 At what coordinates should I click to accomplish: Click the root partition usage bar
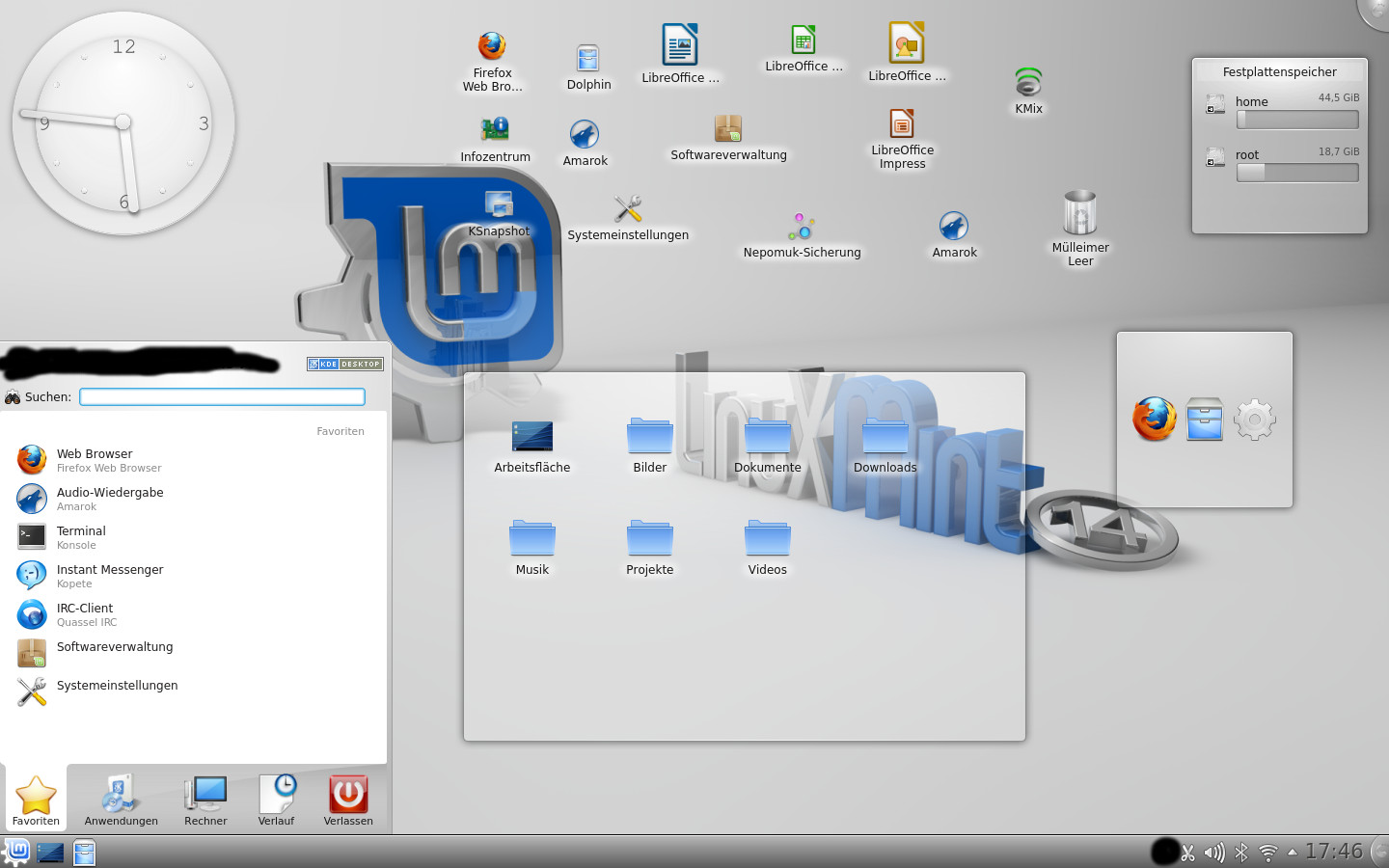click(x=1297, y=173)
